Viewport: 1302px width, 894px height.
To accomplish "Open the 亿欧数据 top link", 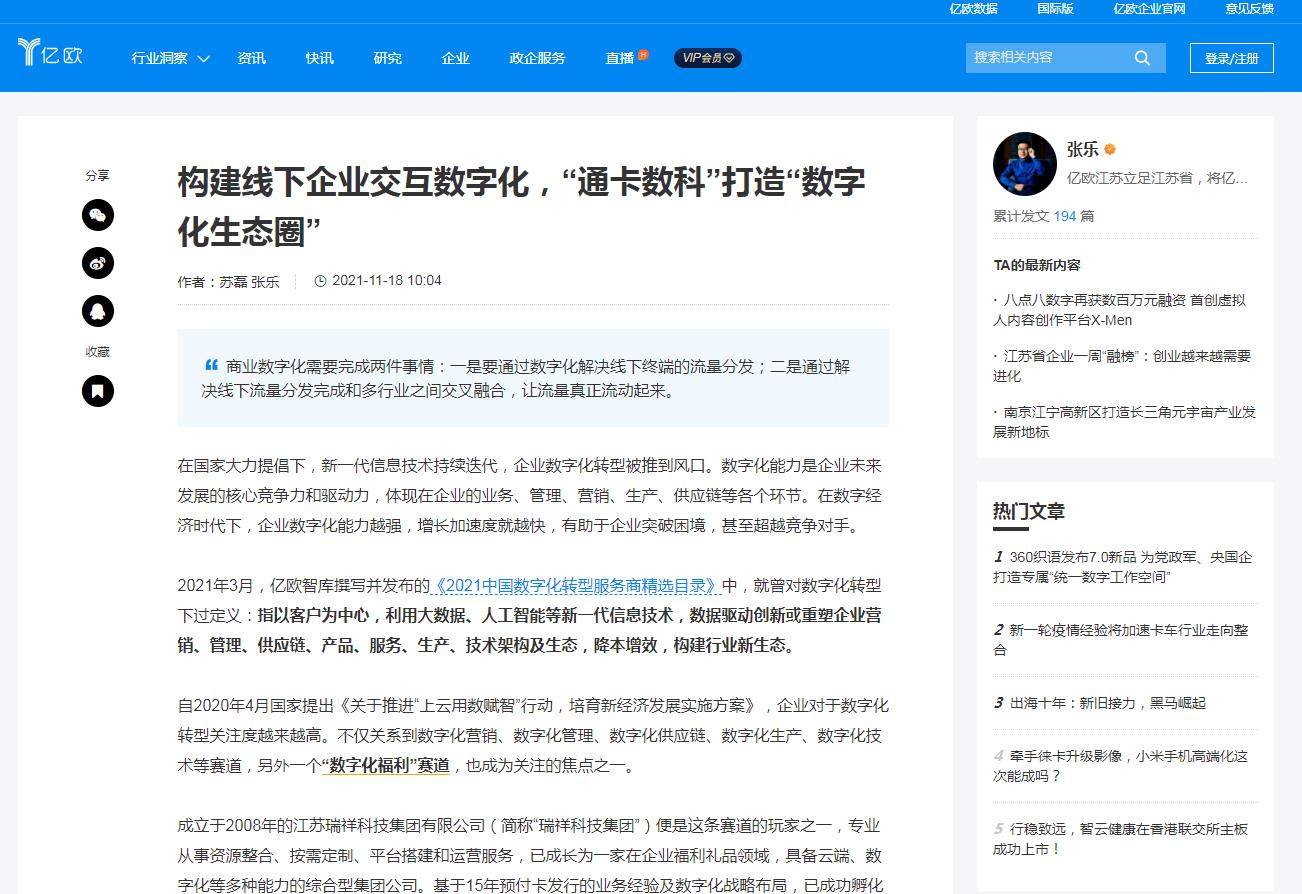I will tap(973, 9).
